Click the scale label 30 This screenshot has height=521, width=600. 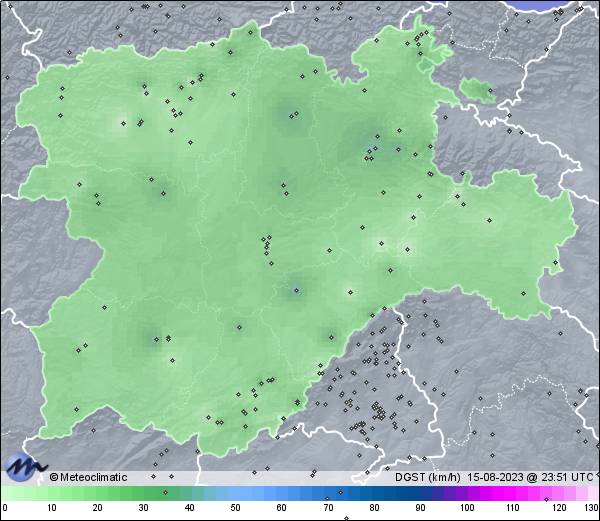click(x=143, y=508)
